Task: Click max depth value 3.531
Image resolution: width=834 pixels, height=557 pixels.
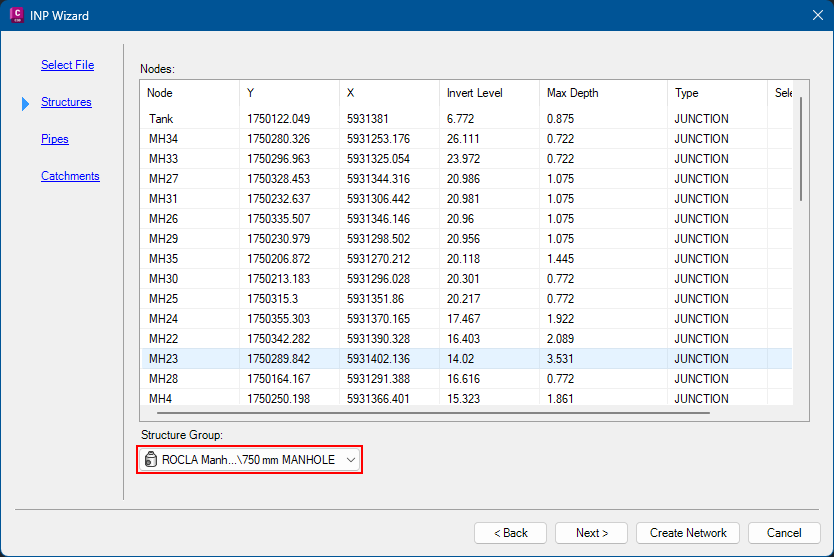Action: coord(560,359)
